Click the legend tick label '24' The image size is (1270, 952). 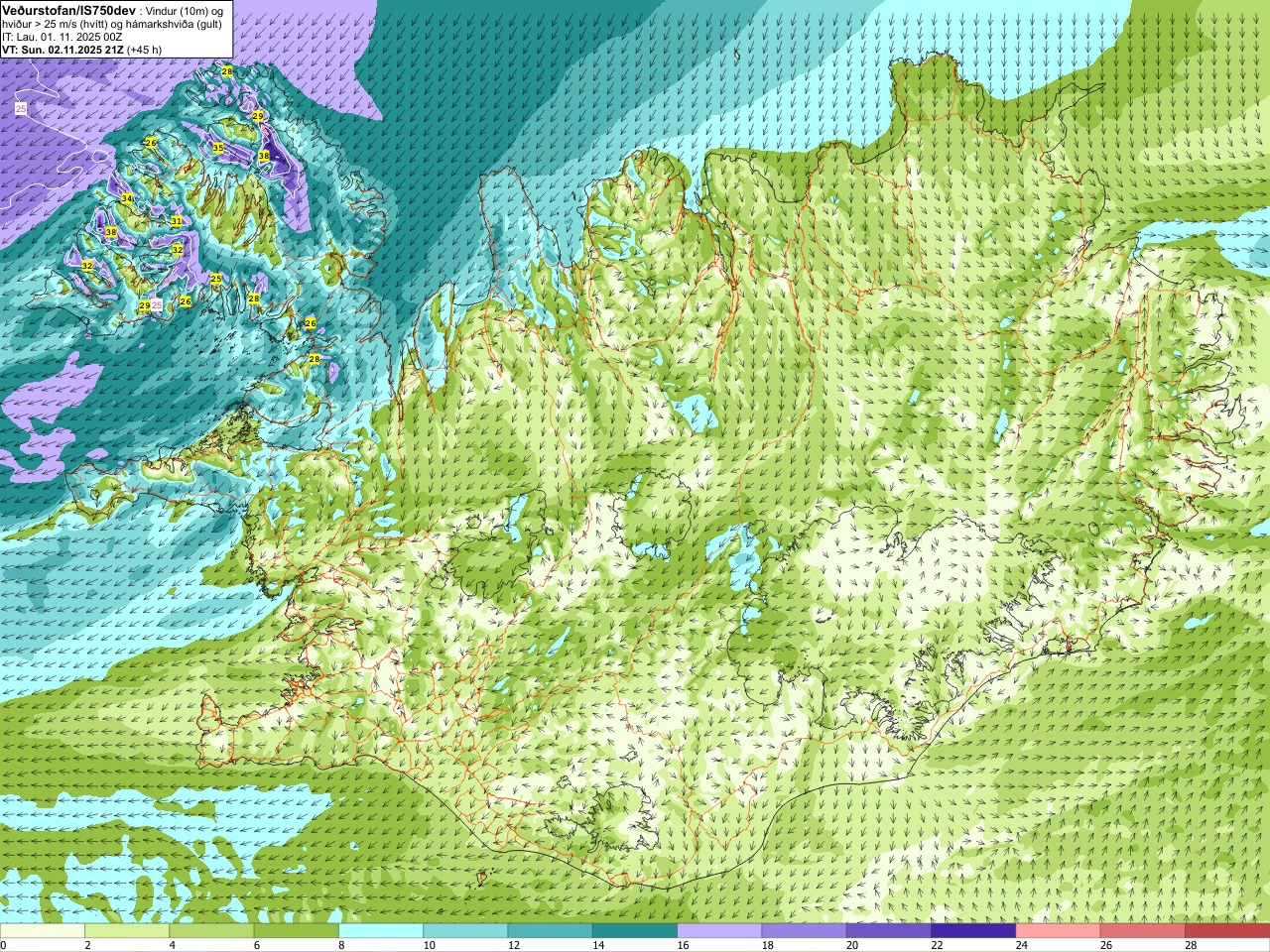[1022, 945]
